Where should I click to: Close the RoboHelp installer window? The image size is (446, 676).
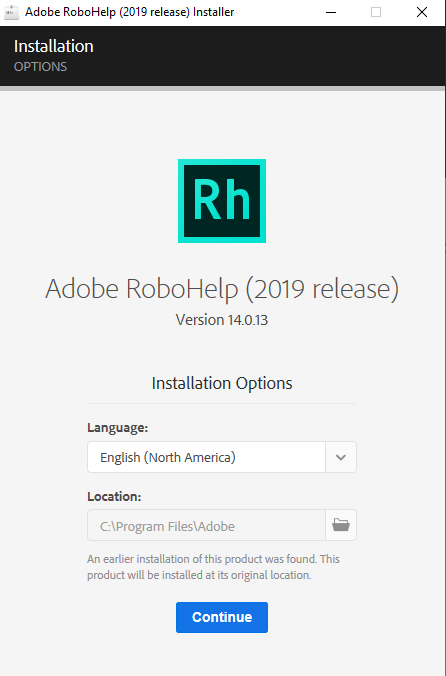(x=422, y=12)
